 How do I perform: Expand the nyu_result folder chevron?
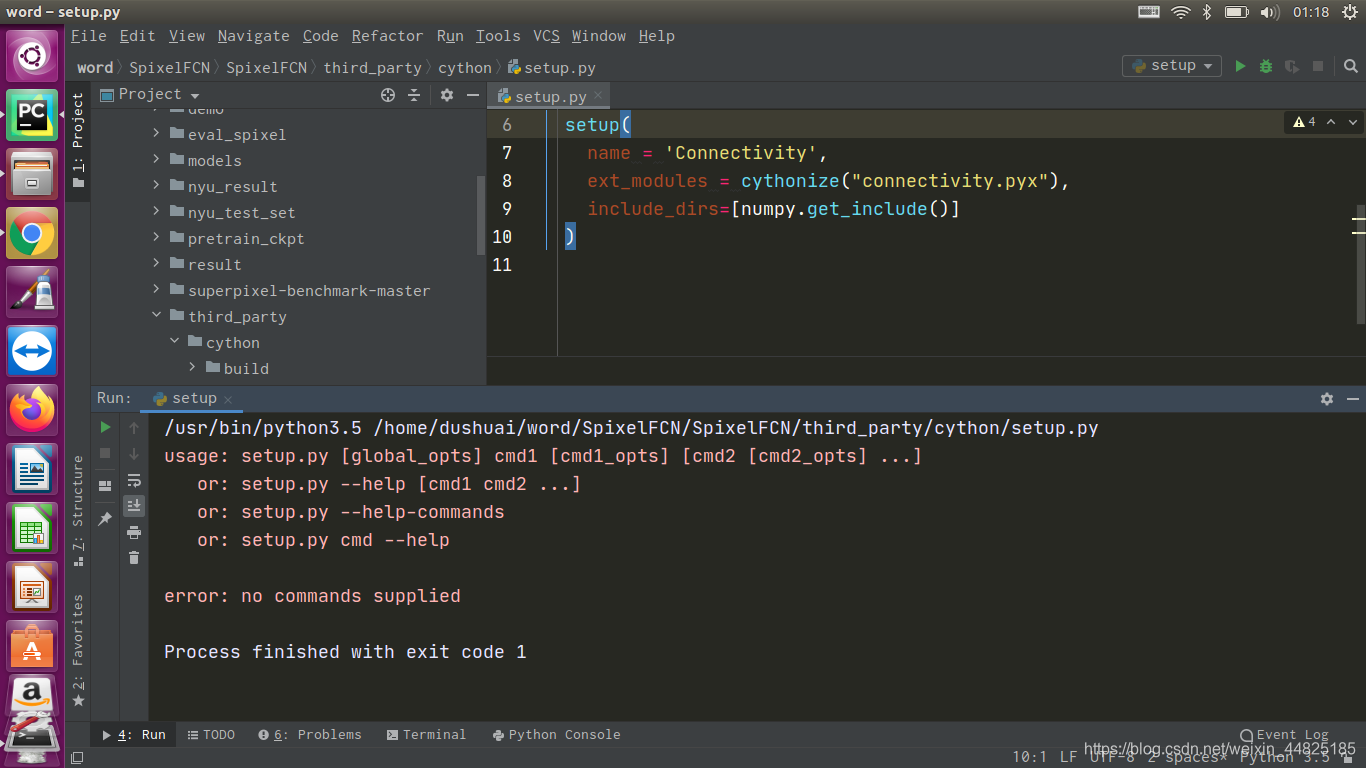[x=156, y=185]
